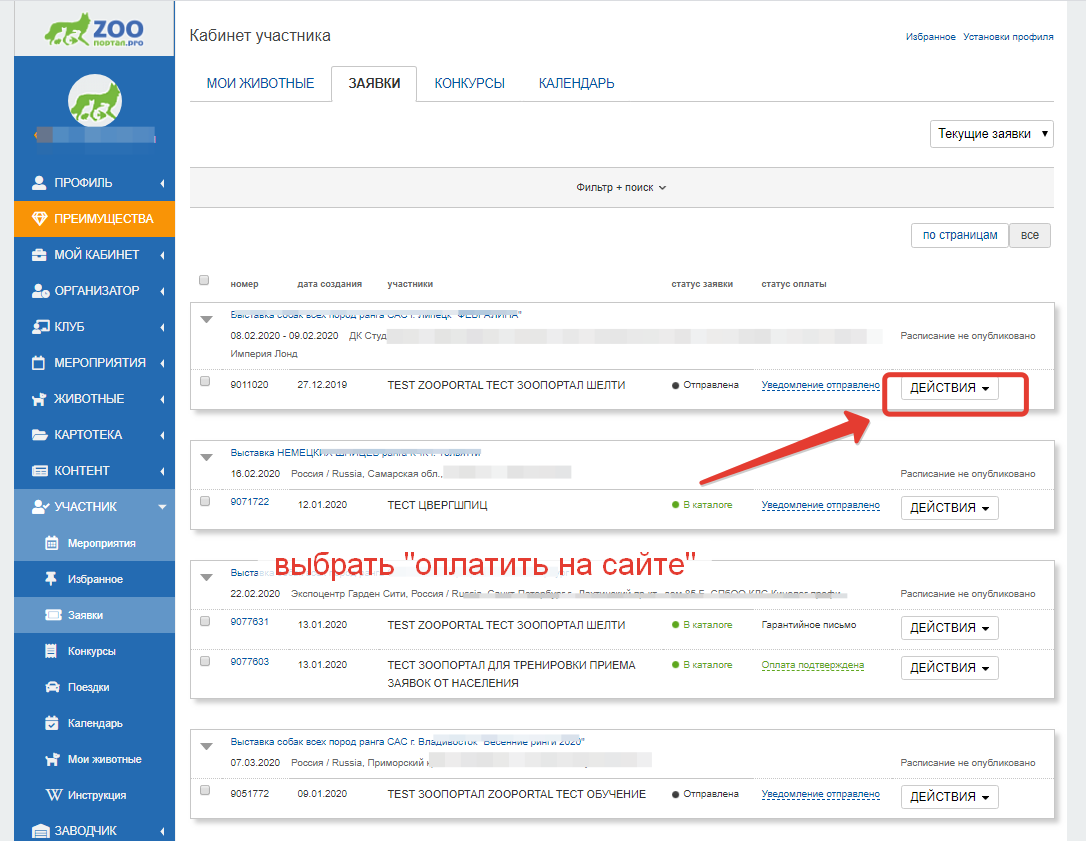Click the diamond icon next to ПРЕИМУЩЕСТВА
The image size is (1086, 841).
pyautogui.click(x=39, y=219)
